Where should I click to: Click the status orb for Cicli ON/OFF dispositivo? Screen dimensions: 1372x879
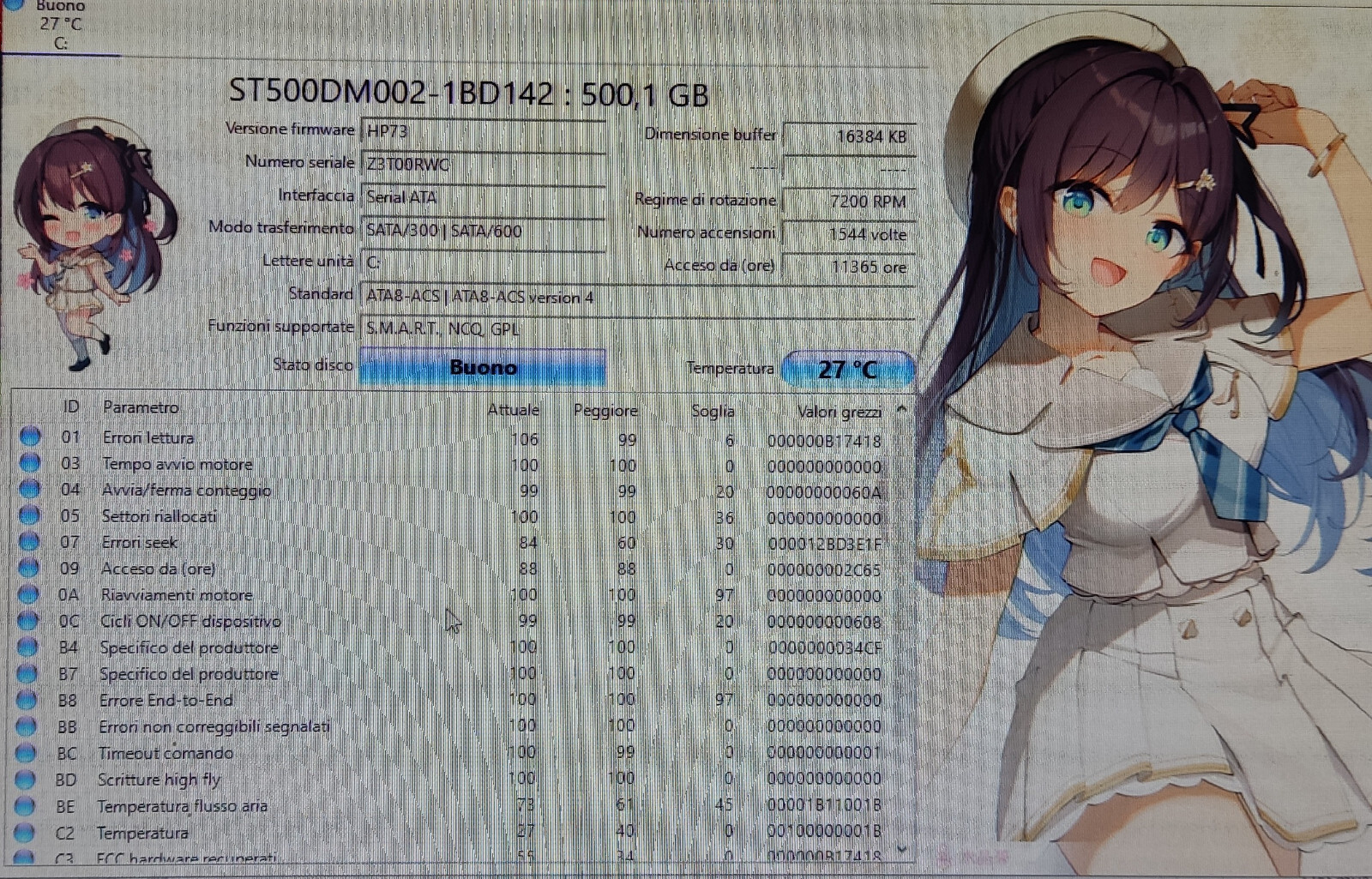click(x=28, y=620)
